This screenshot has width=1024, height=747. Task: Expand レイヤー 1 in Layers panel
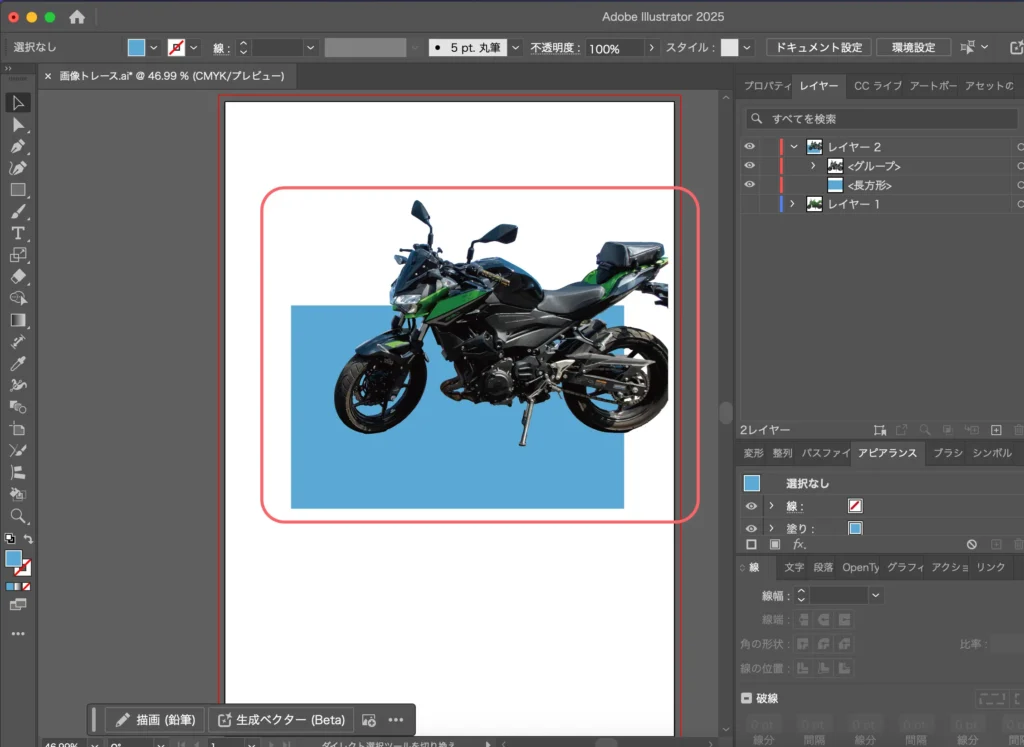pyautogui.click(x=792, y=204)
